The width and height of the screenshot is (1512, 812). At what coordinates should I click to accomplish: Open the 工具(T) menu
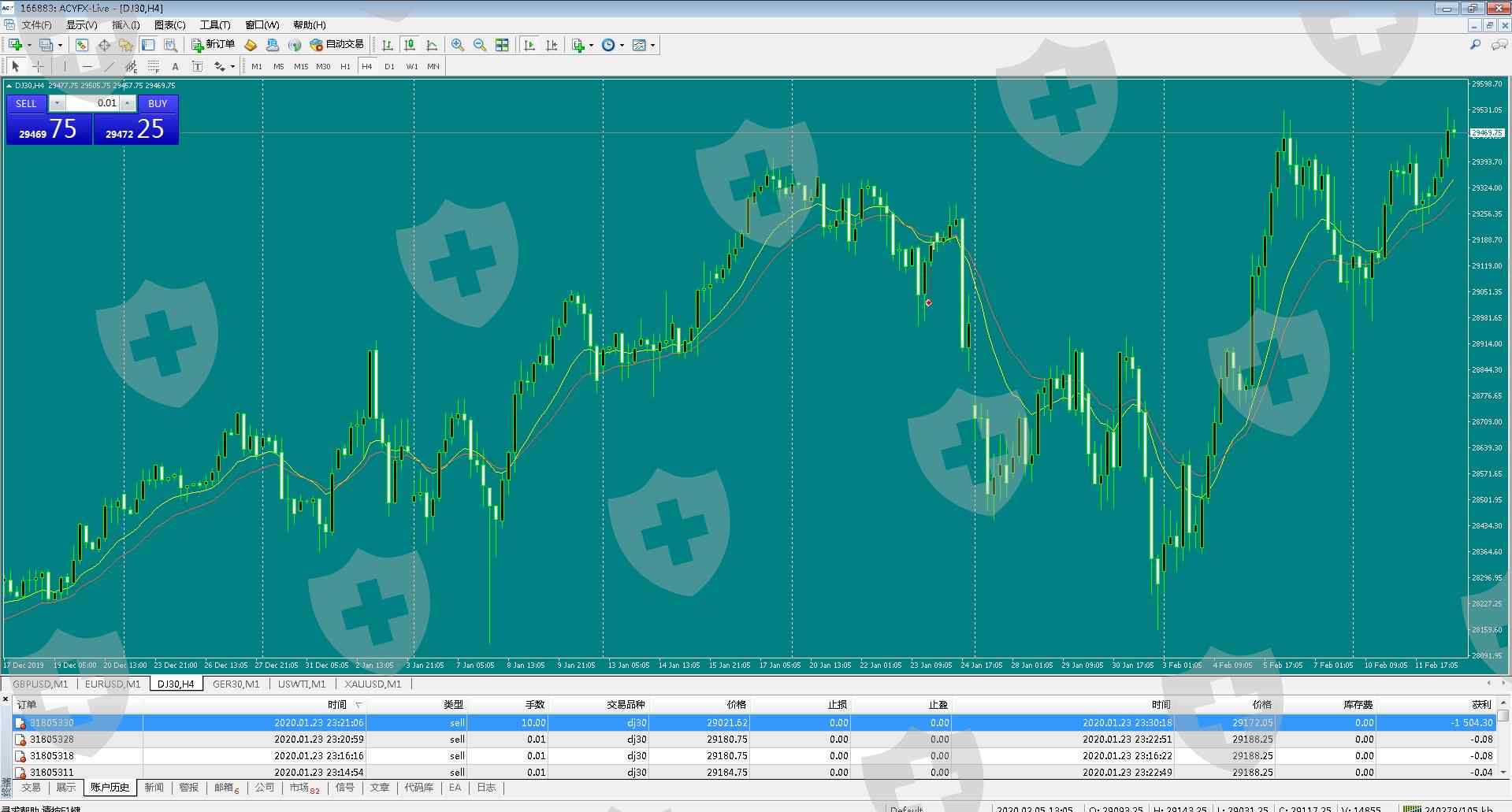tap(214, 25)
